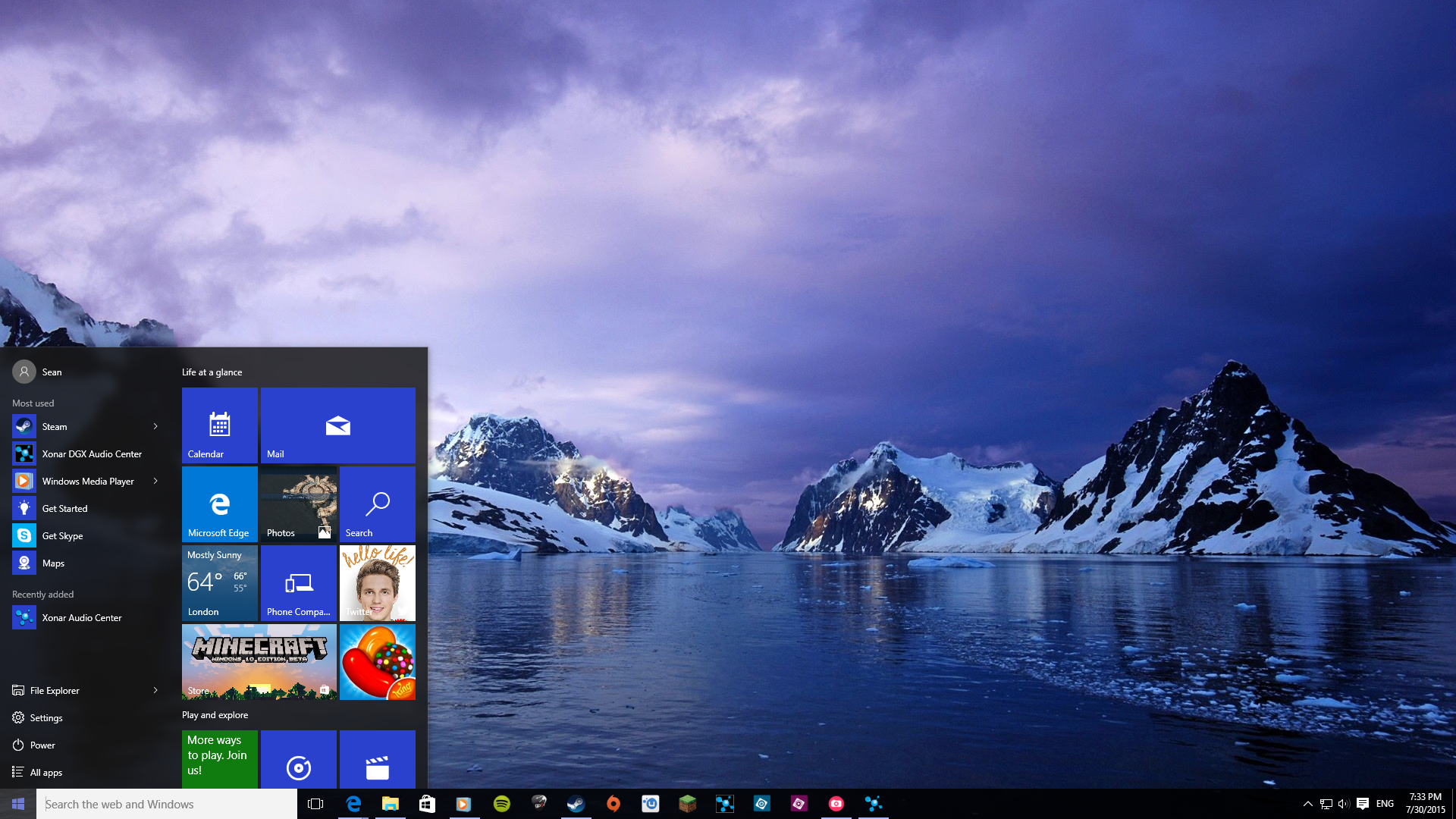The width and height of the screenshot is (1456, 819).
Task: Open the Mail tile
Action: (338, 424)
